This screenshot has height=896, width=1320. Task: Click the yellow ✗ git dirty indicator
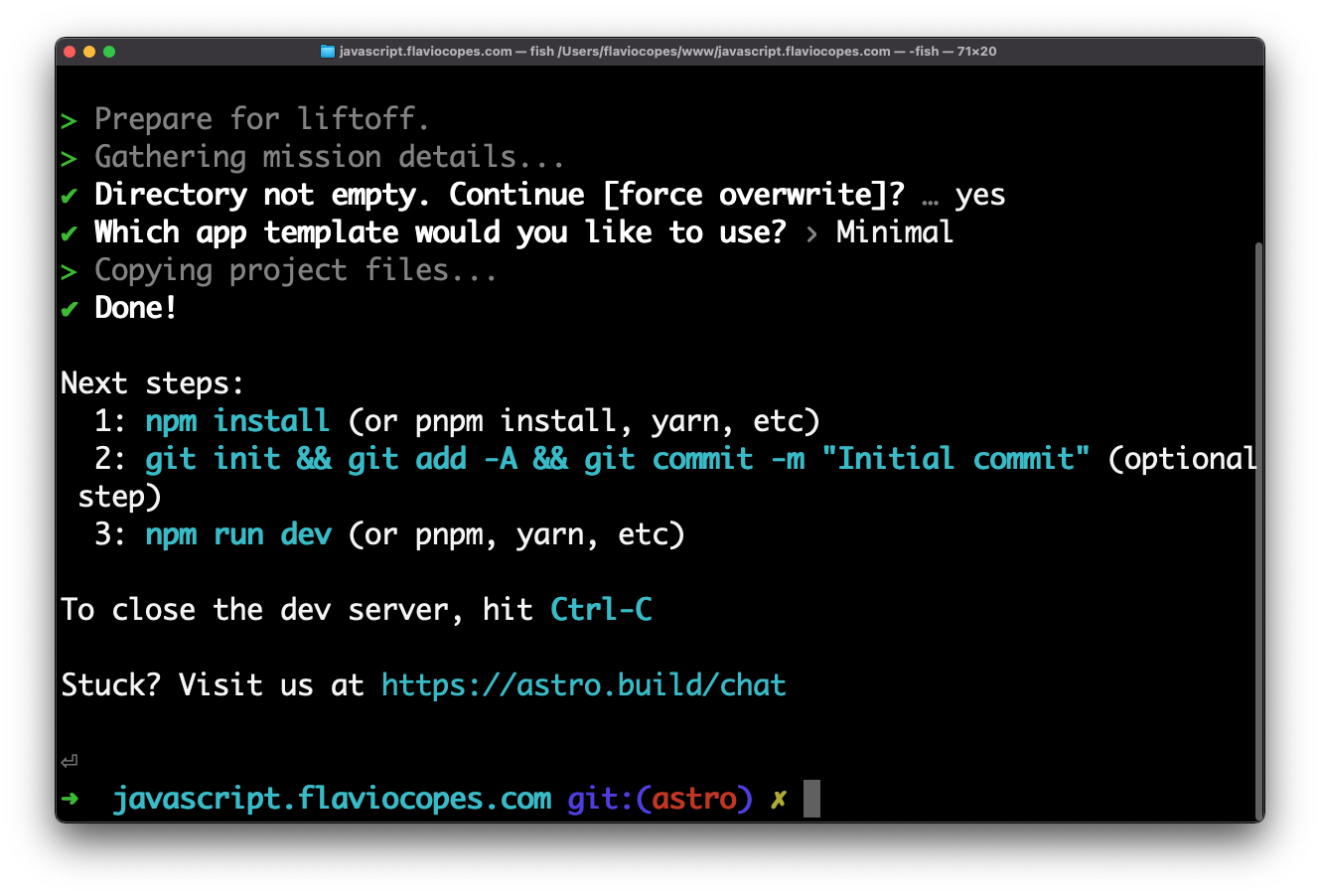coord(779,799)
